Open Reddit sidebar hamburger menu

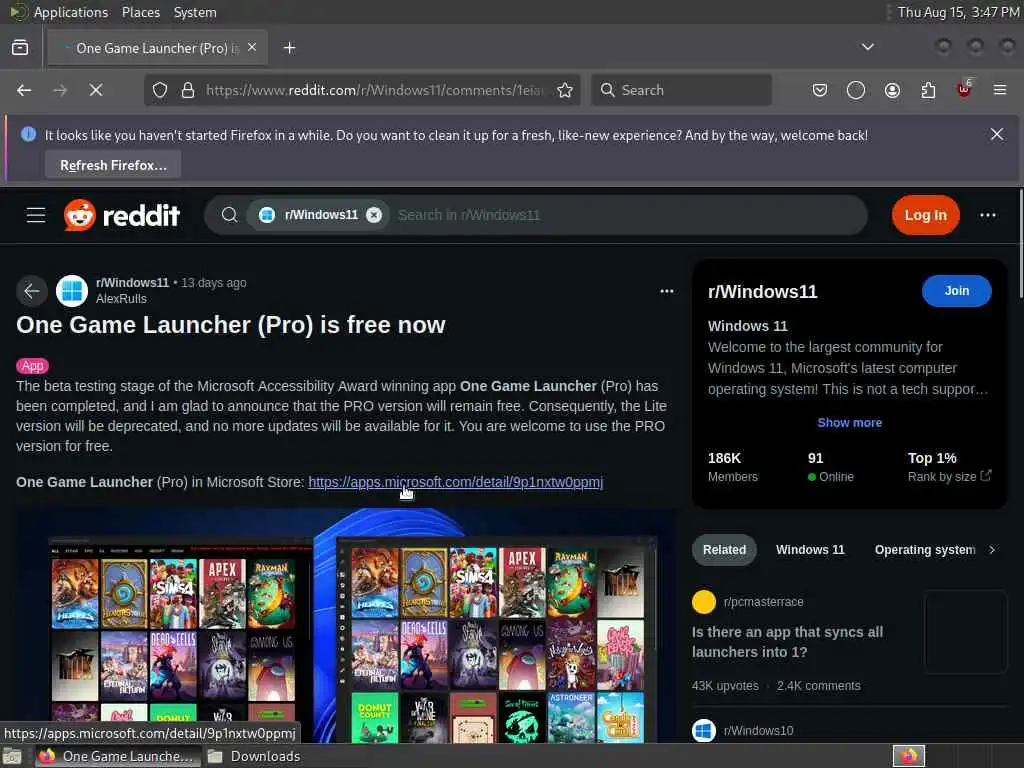36,215
